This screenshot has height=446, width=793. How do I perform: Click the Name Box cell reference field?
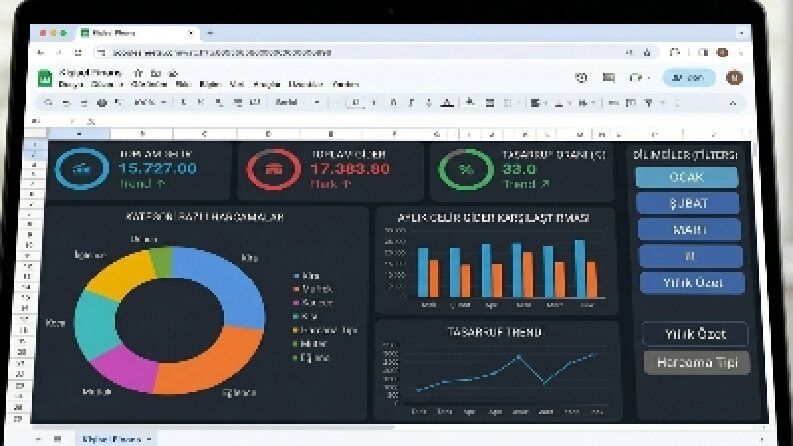(51, 121)
